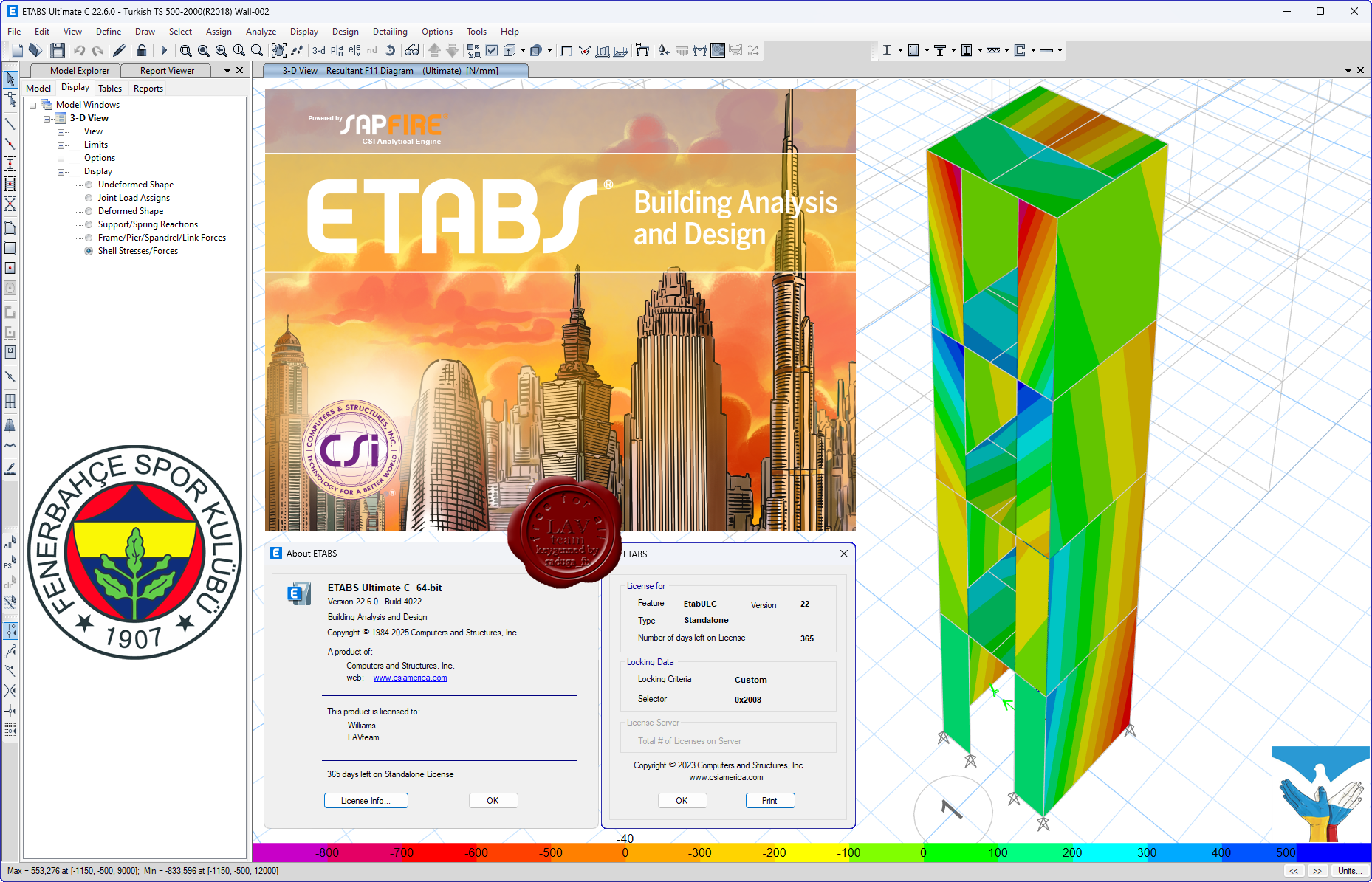1372x882 pixels.
Task: Move up in list arrow icon
Action: pyautogui.click(x=434, y=50)
